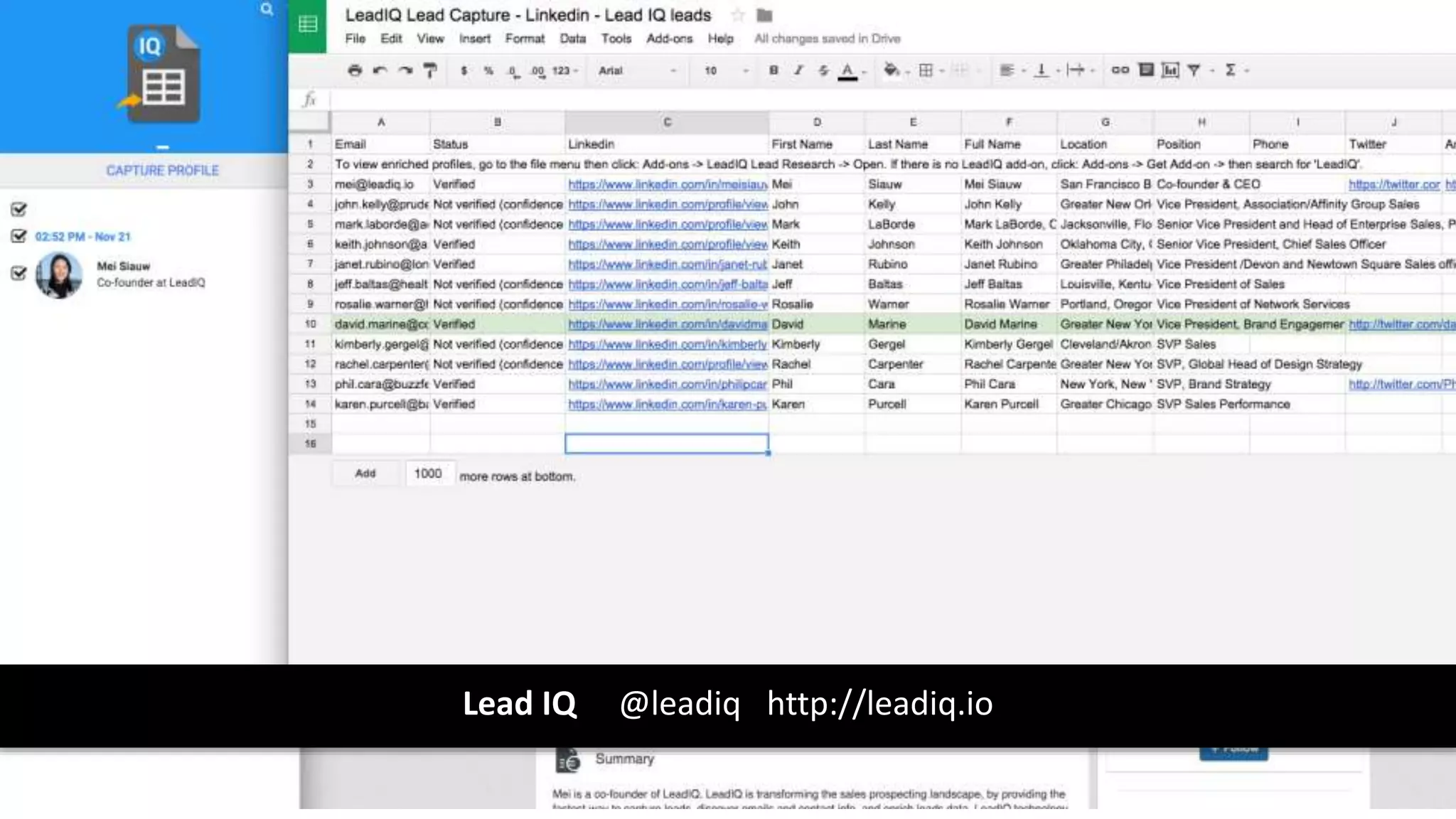
Task: Click the insert comment icon
Action: click(x=1146, y=70)
